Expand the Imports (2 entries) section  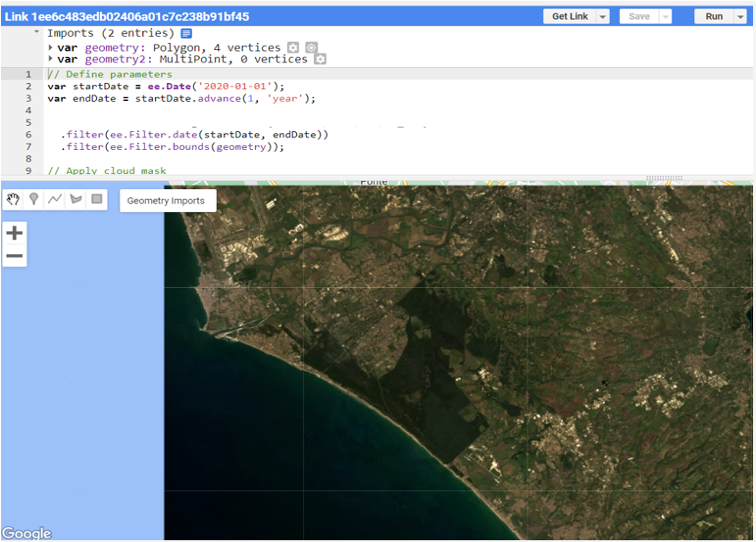point(38,33)
